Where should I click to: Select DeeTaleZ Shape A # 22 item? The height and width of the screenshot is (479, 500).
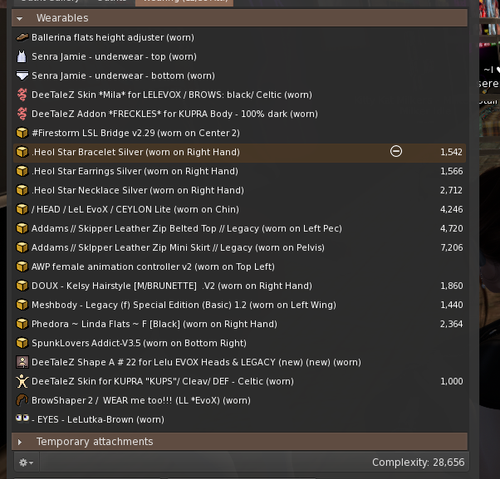(x=239, y=362)
